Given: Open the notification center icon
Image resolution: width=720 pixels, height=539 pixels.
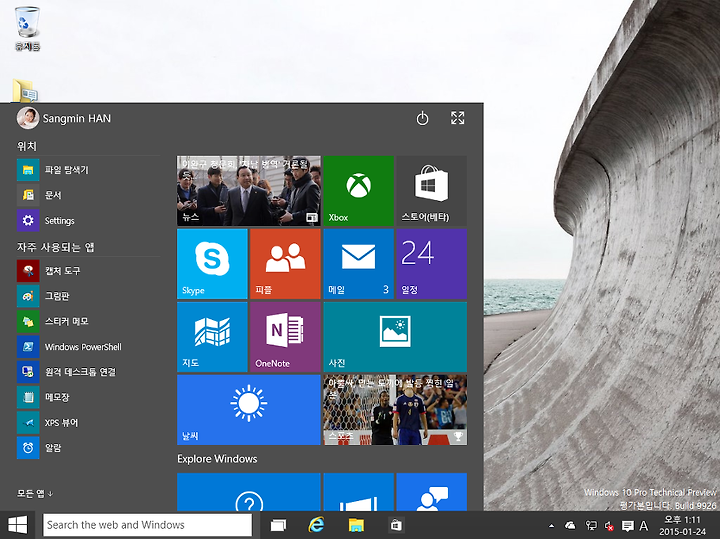Looking at the screenshot, I should pos(627,526).
